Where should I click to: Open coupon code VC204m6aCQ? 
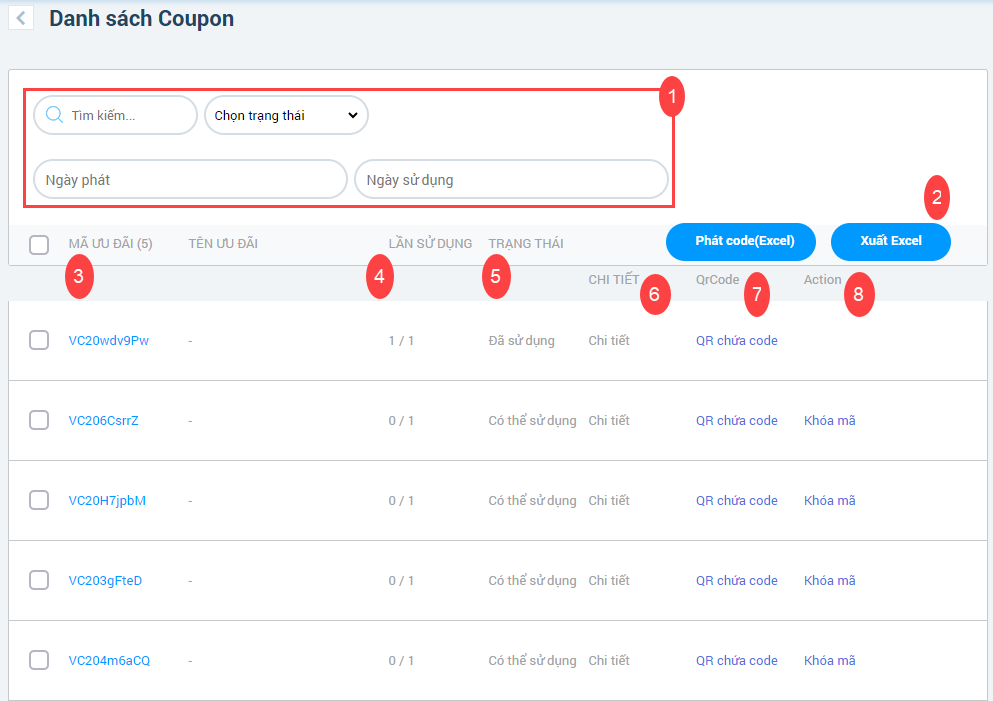[109, 660]
